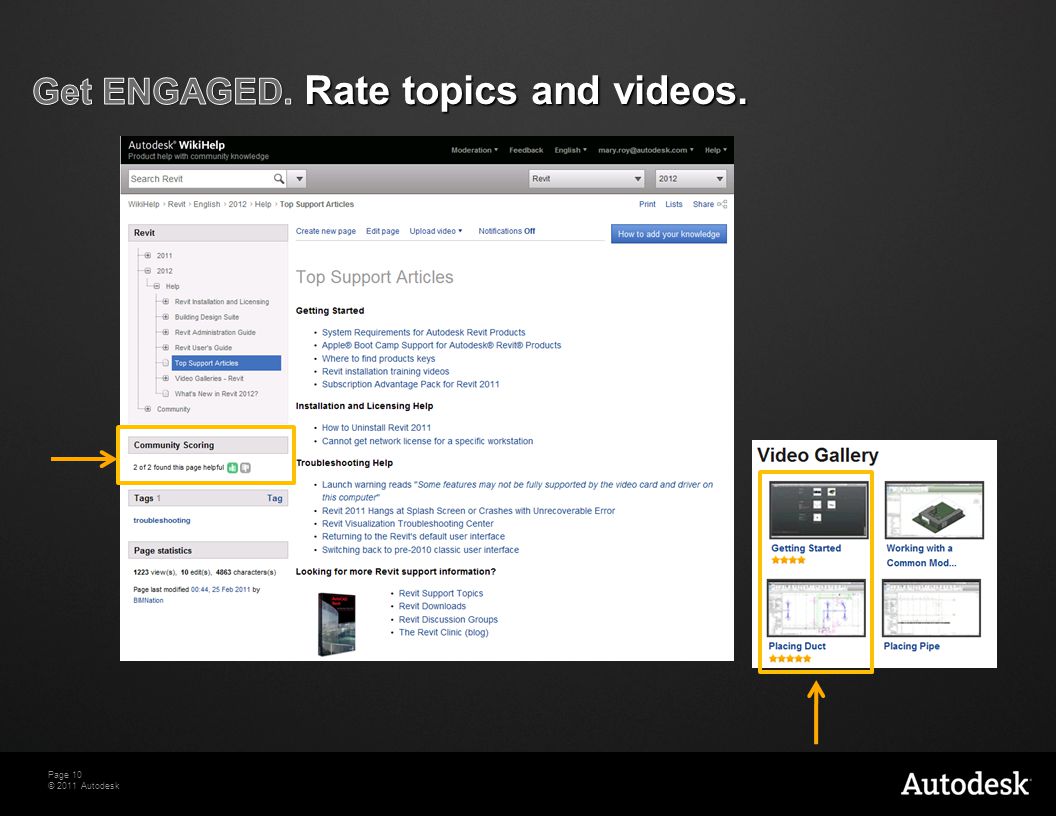
Task: Click the Autodesk WikiHelp logo
Action: click(x=176, y=145)
